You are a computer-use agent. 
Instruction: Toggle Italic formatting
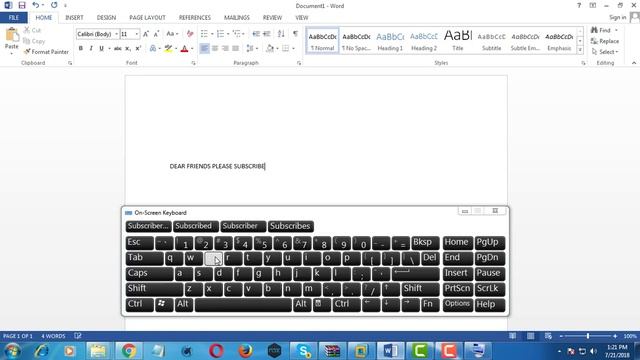[91, 49]
